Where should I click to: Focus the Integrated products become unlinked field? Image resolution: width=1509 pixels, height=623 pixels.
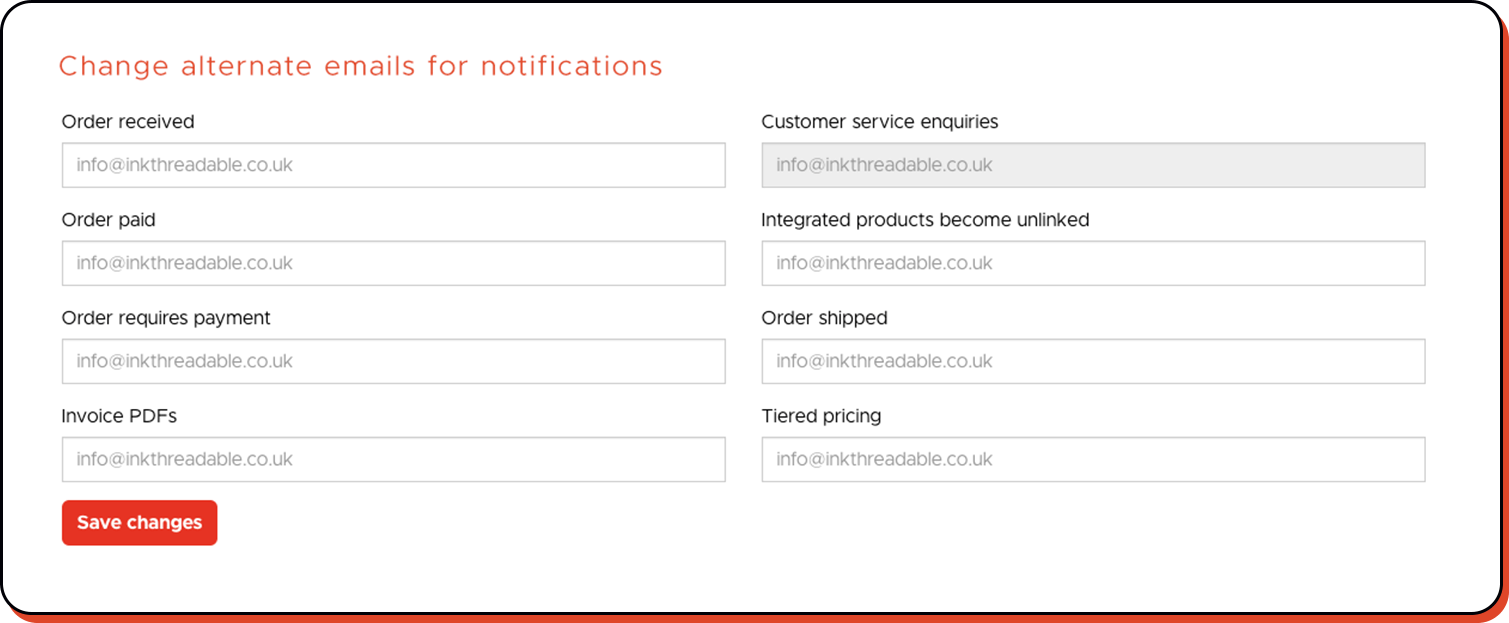coord(1093,263)
